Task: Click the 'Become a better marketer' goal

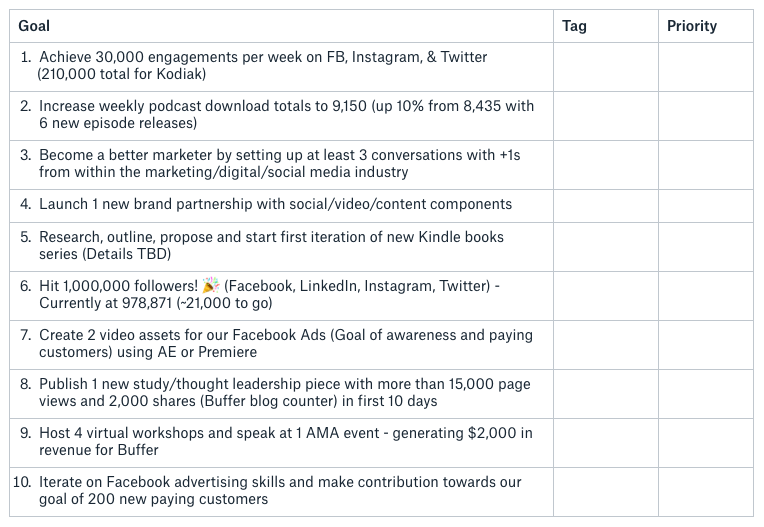Action: [x=280, y=163]
